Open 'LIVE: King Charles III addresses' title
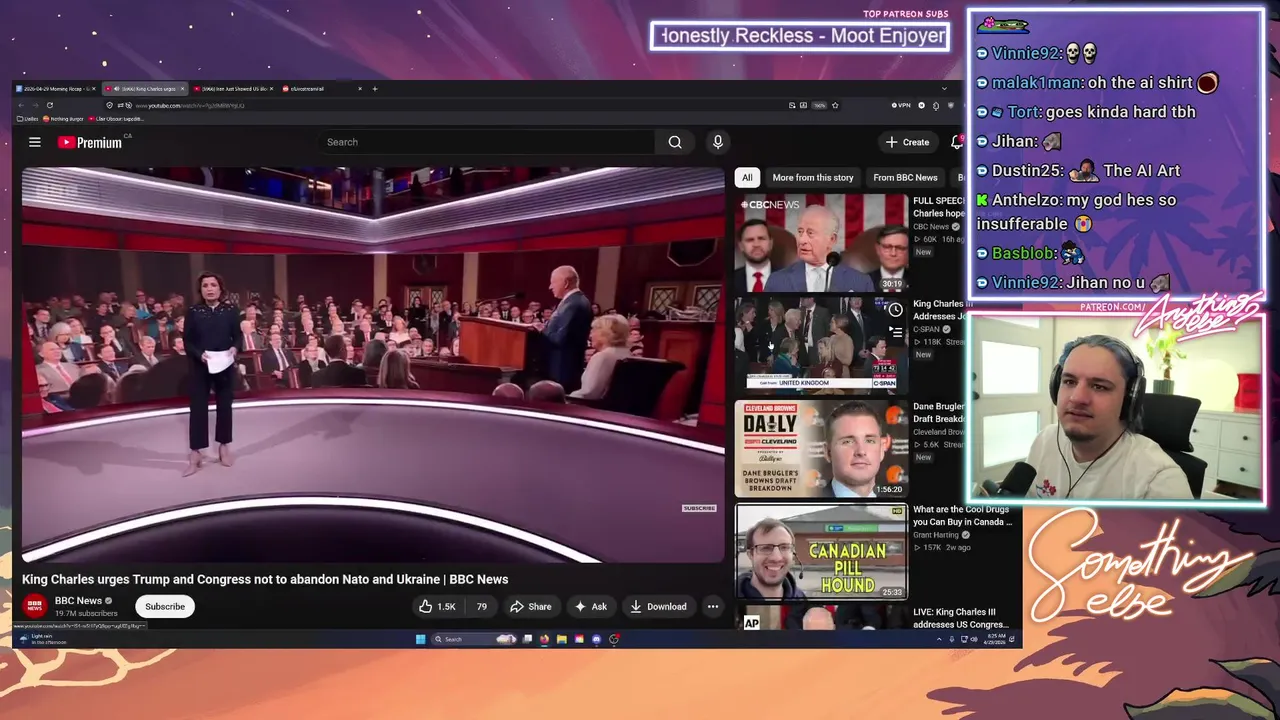 962,618
